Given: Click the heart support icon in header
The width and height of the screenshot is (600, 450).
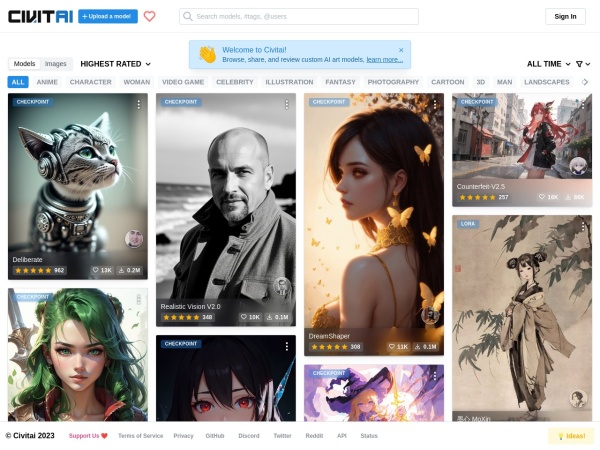Looking at the screenshot, I should tap(150, 16).
